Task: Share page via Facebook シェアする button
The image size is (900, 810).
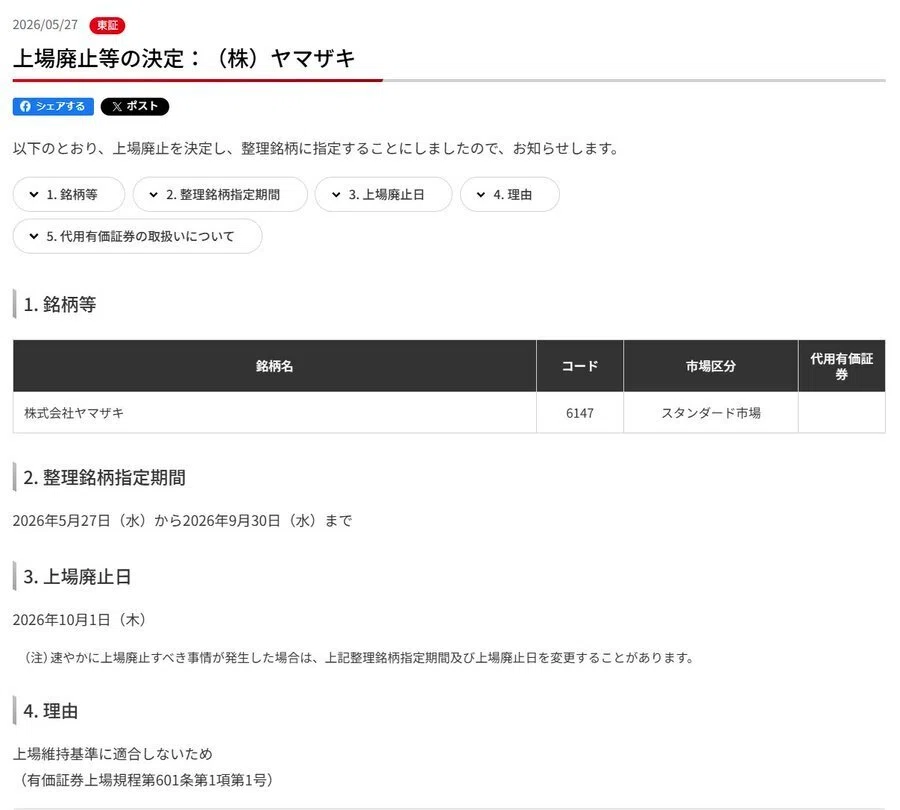Action: pos(53,106)
